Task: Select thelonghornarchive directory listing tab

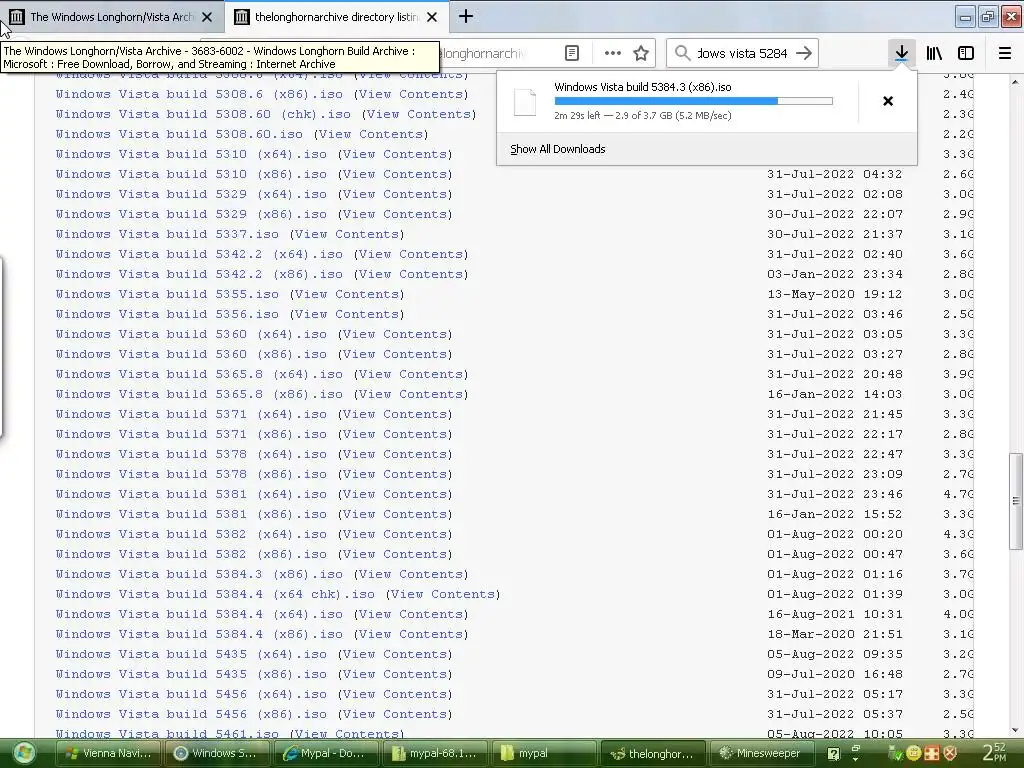Action: pyautogui.click(x=337, y=17)
